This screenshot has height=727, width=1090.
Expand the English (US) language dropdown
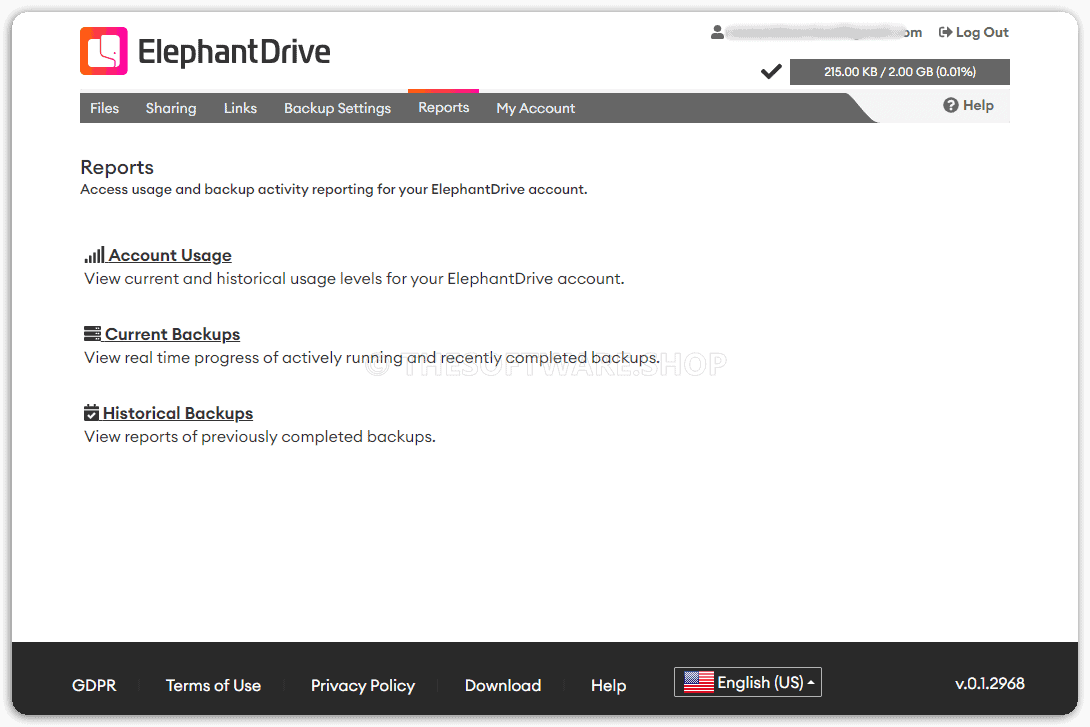[748, 682]
